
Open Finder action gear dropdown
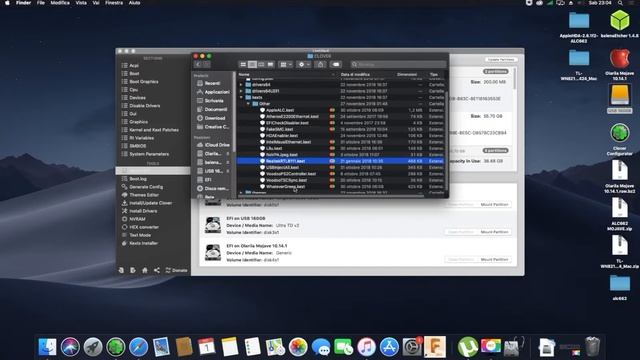coord(304,64)
